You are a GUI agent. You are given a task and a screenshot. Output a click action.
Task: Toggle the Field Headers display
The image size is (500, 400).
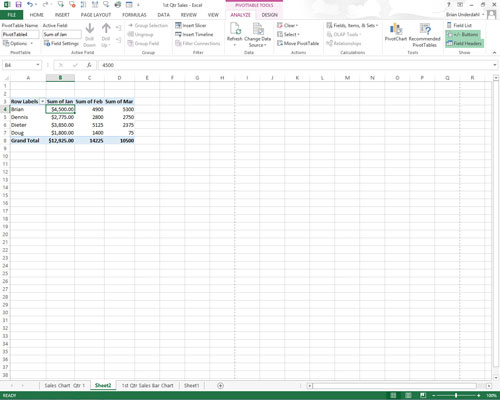[x=464, y=43]
